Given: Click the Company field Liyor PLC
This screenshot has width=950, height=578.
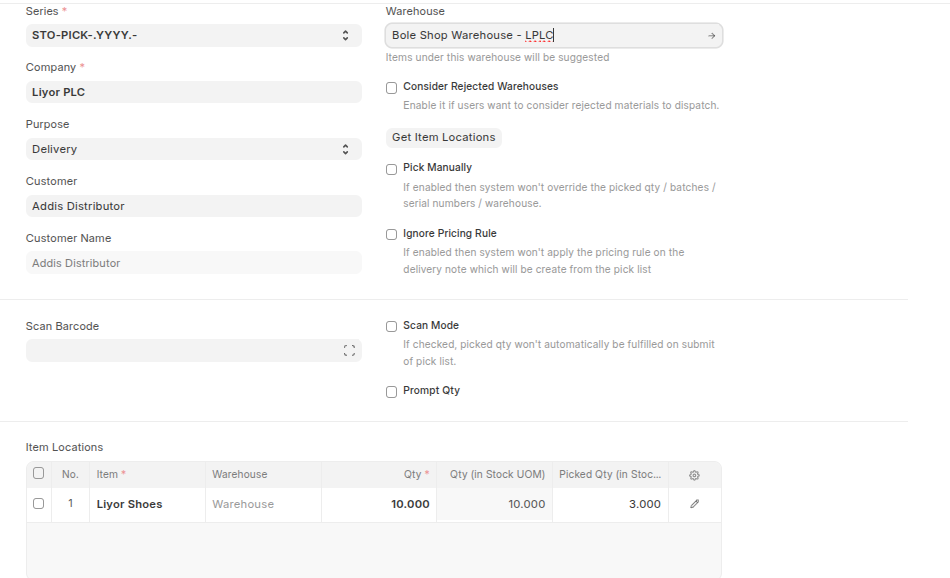Looking at the screenshot, I should pos(193,92).
